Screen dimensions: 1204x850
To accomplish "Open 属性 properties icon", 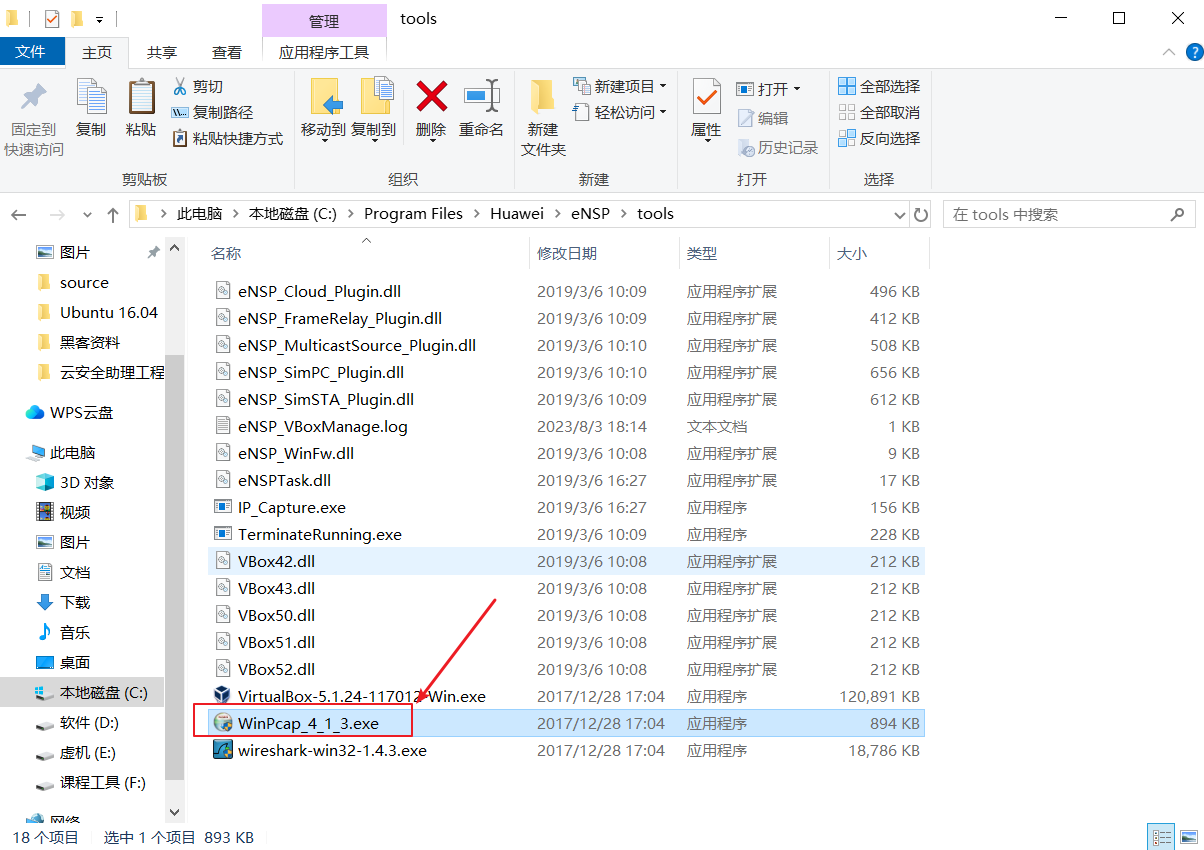I will point(706,97).
